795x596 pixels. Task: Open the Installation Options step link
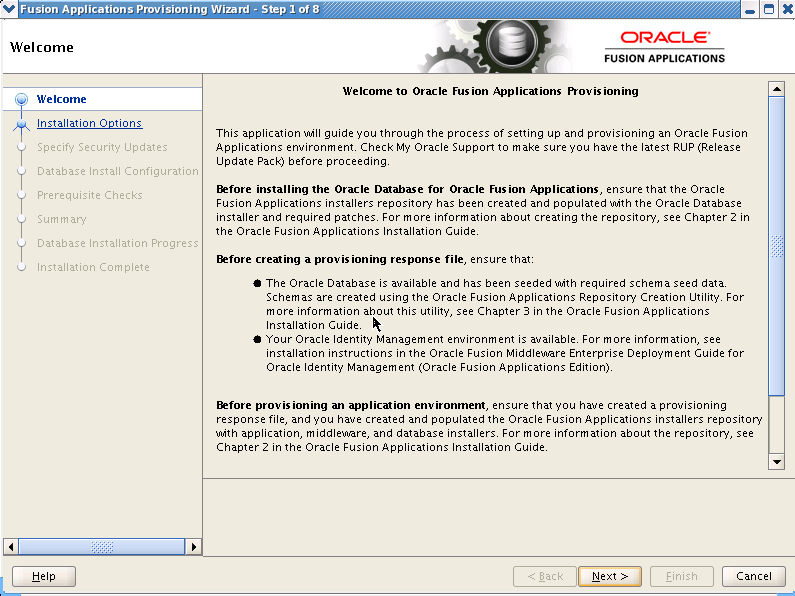pos(89,123)
